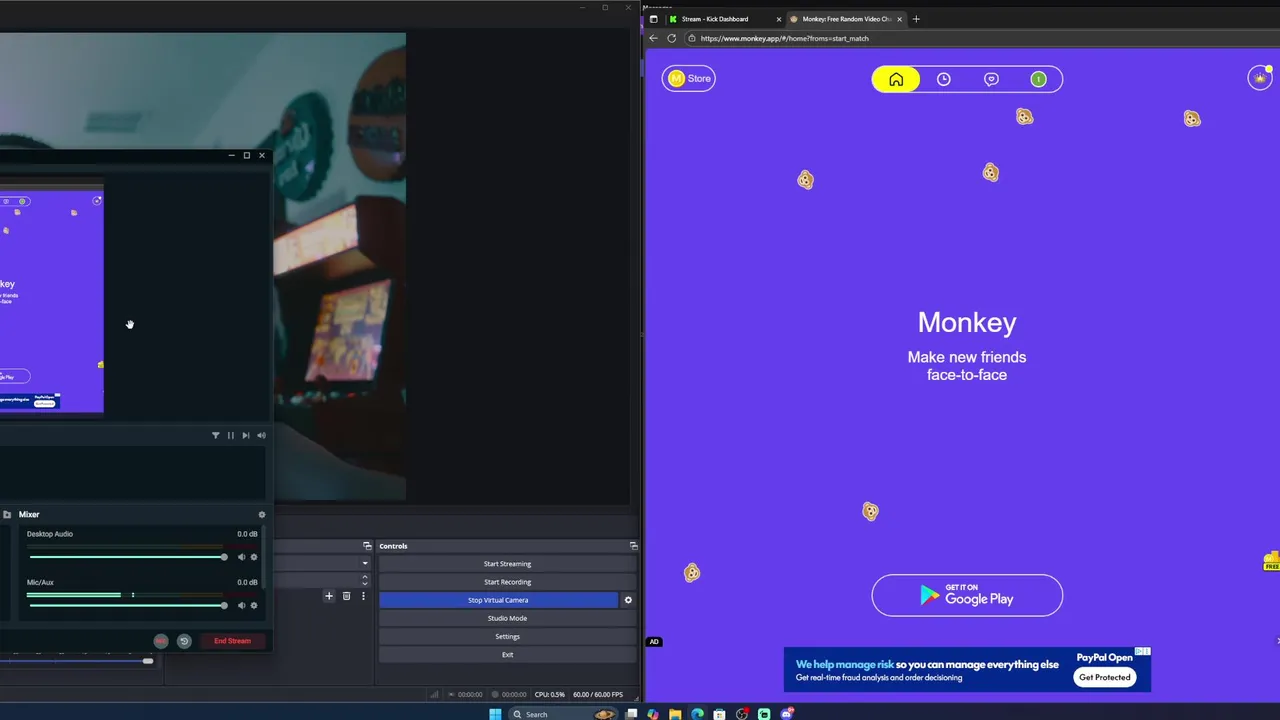Close the Kick Dashboard tab
Image resolution: width=1280 pixels, height=720 pixels.
pyautogui.click(x=779, y=19)
